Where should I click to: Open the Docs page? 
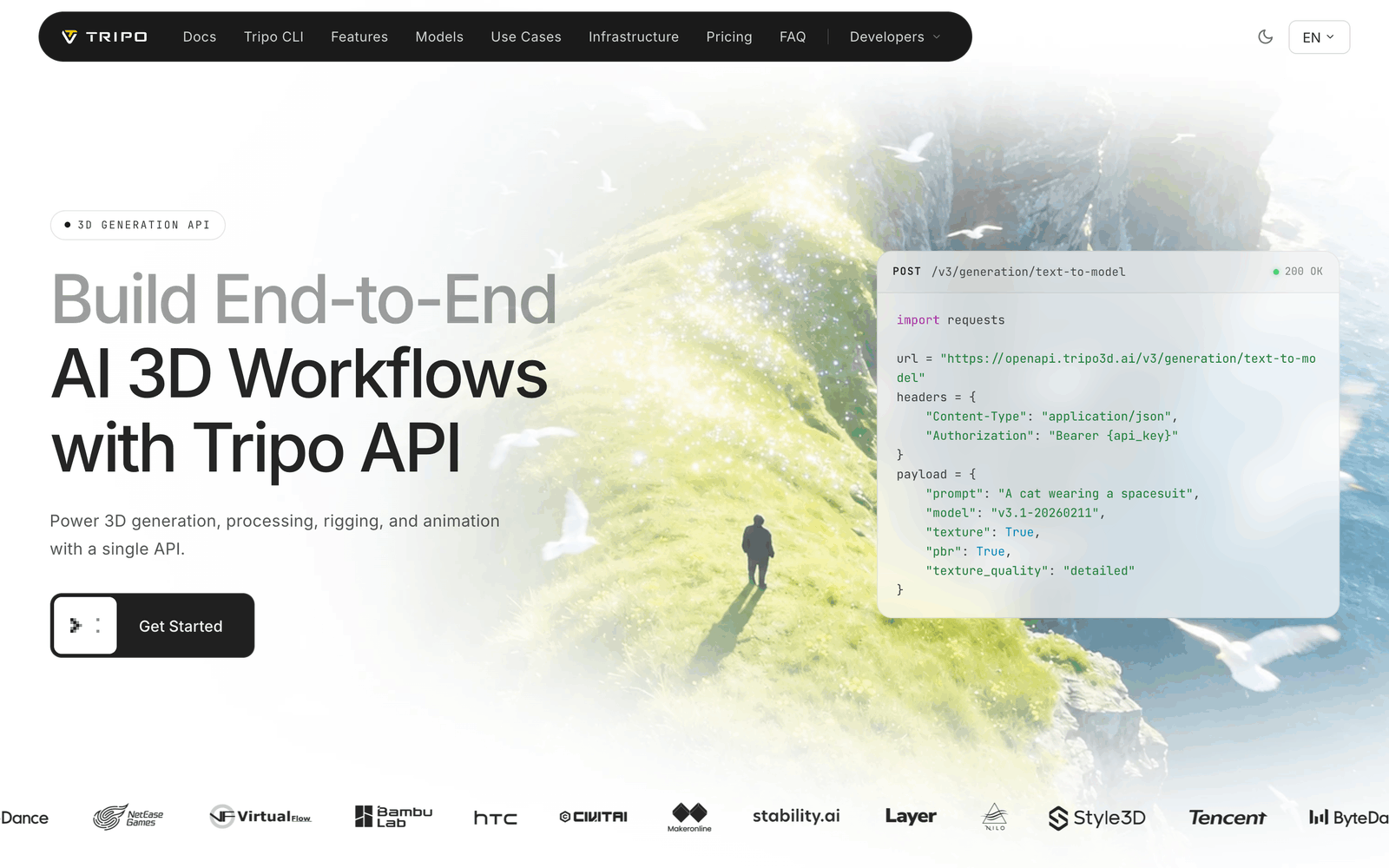(x=200, y=36)
